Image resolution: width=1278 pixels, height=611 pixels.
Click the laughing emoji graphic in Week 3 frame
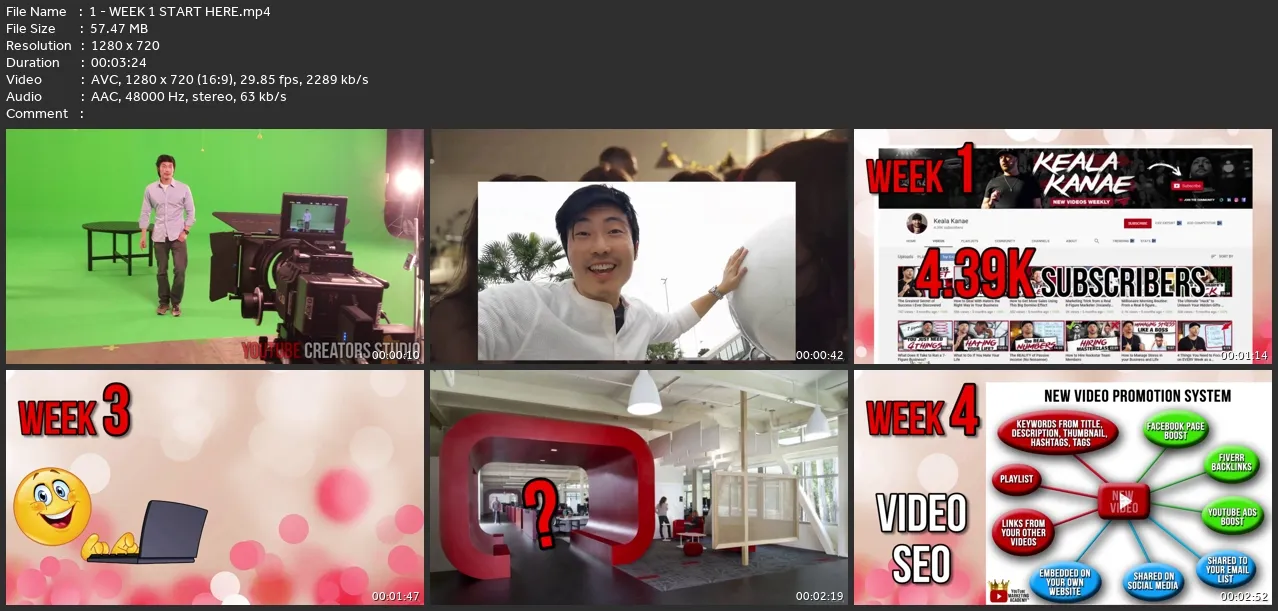(x=54, y=507)
